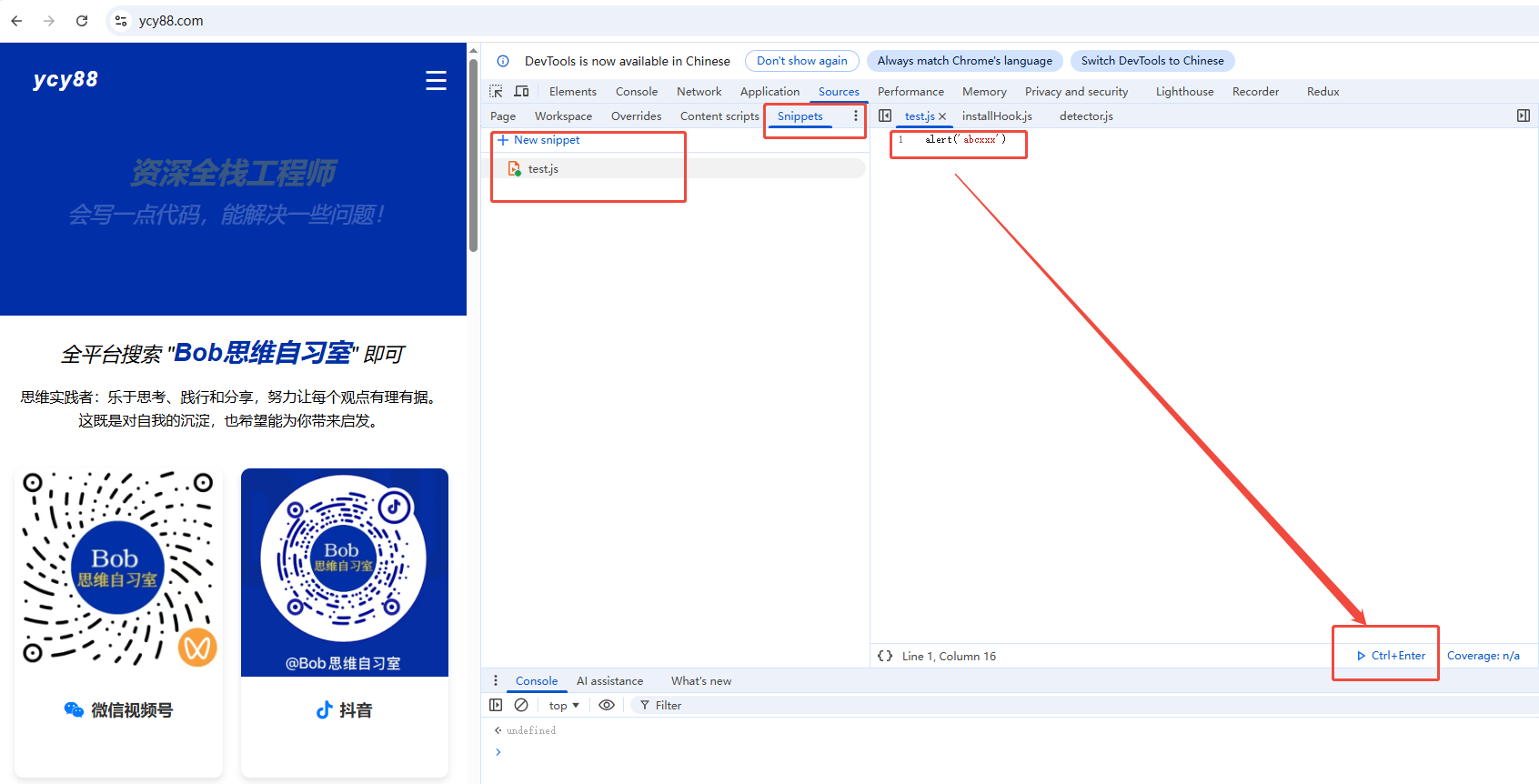Toggle the debugger sidebar icon at far right
The image size is (1539, 784).
tap(1523, 116)
